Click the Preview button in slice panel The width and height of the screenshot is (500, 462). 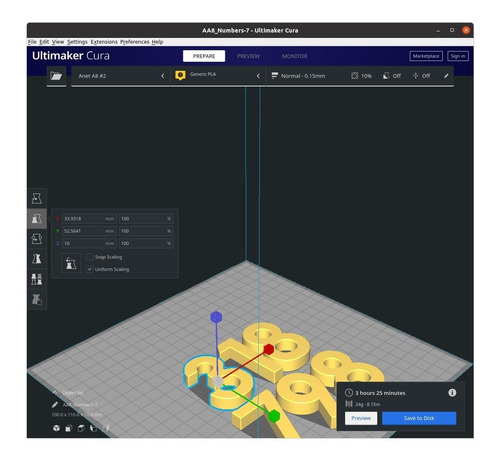[361, 418]
